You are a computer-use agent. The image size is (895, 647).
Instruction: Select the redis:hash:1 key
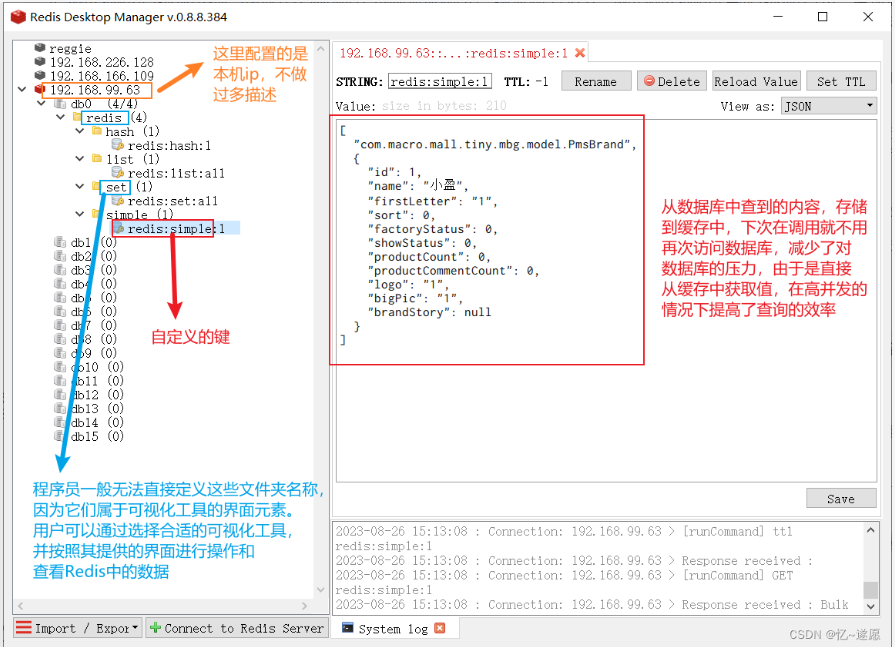pos(169,145)
